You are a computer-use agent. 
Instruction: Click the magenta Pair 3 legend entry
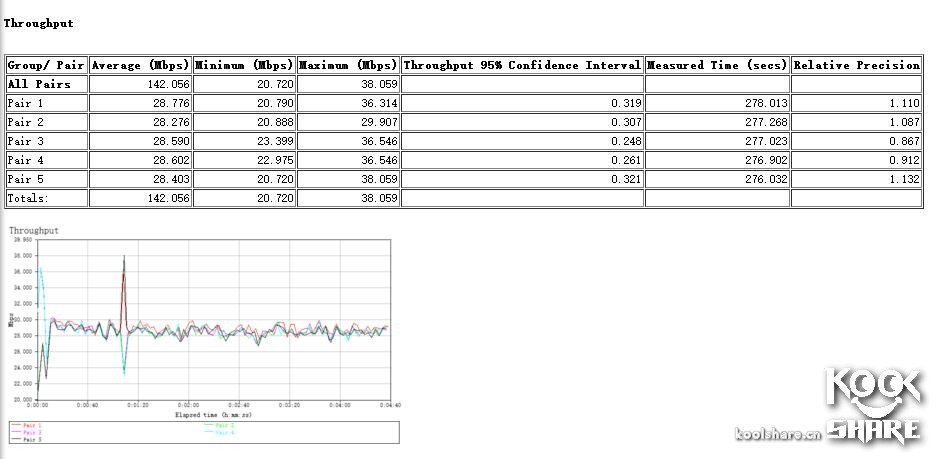[26, 432]
